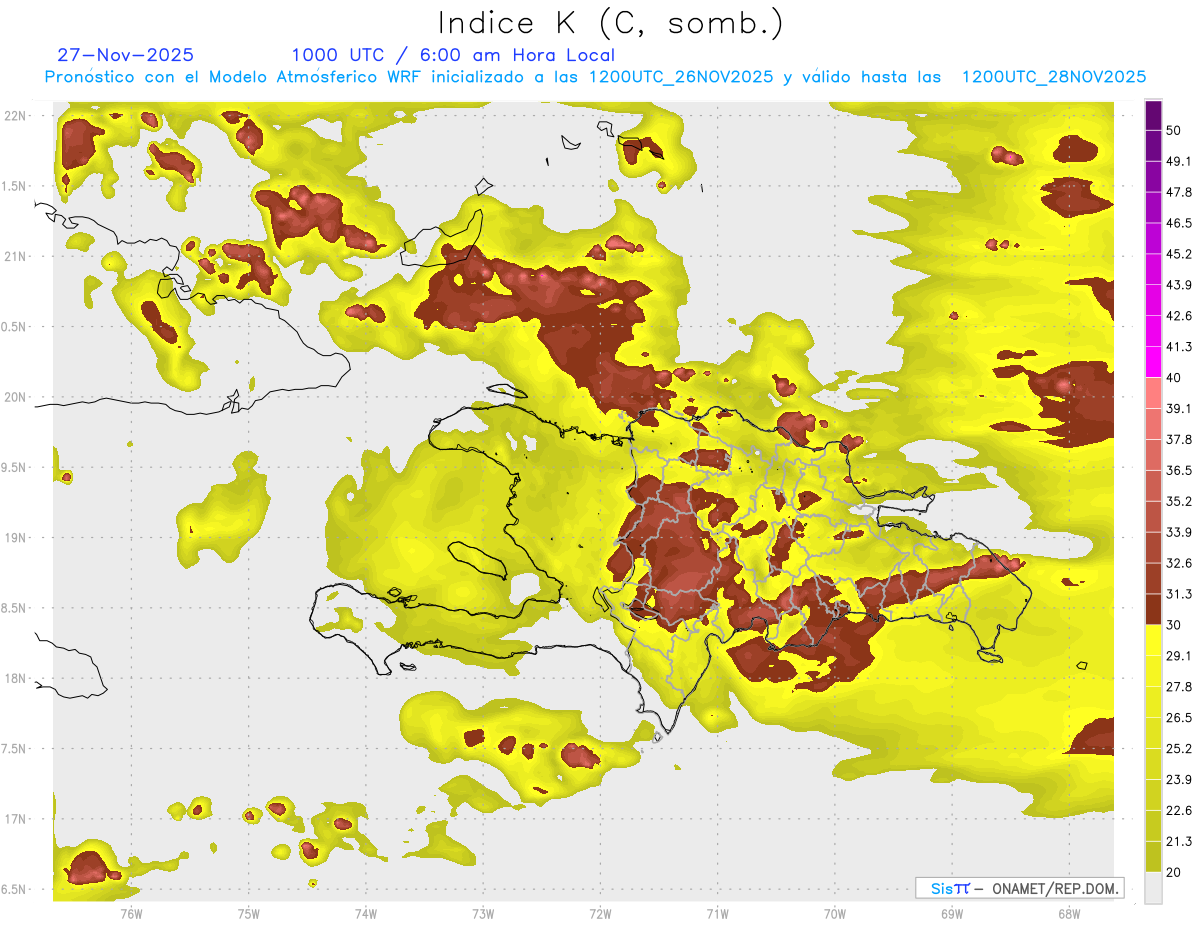The image size is (1200, 927).
Task: Click the valid-until time "1200UTC_28NOV2025"
Action: tap(1054, 77)
